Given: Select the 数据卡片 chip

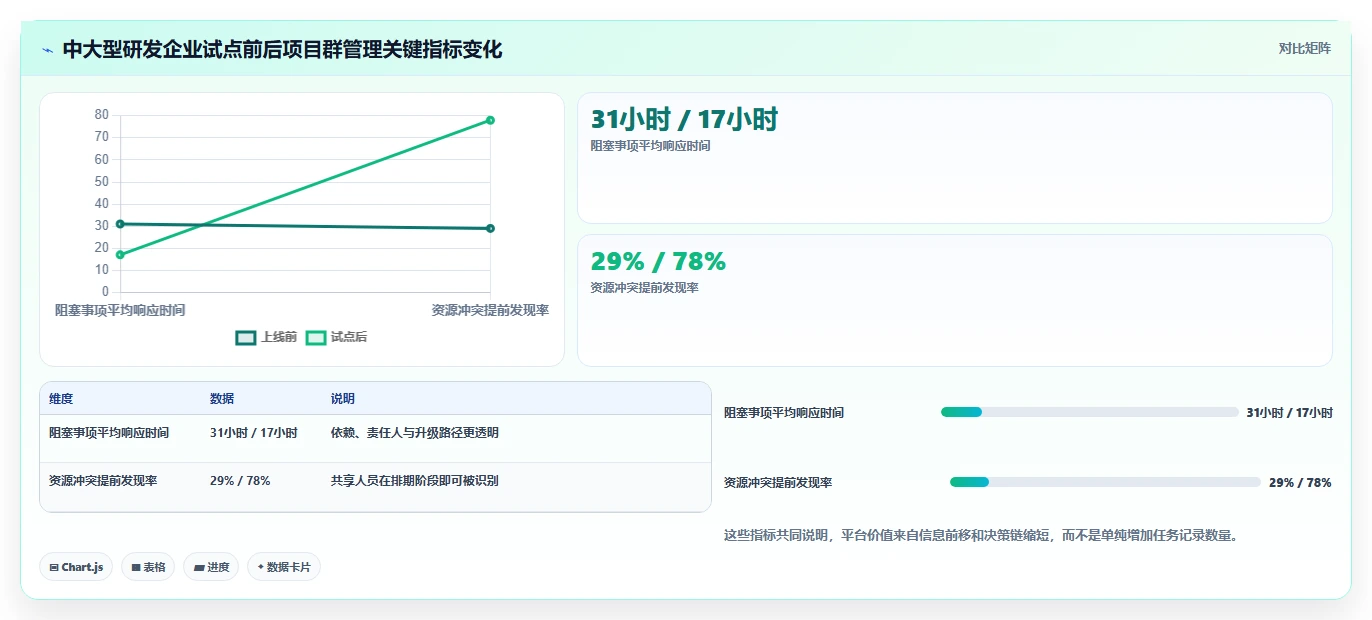Looking at the screenshot, I should pos(284,567).
